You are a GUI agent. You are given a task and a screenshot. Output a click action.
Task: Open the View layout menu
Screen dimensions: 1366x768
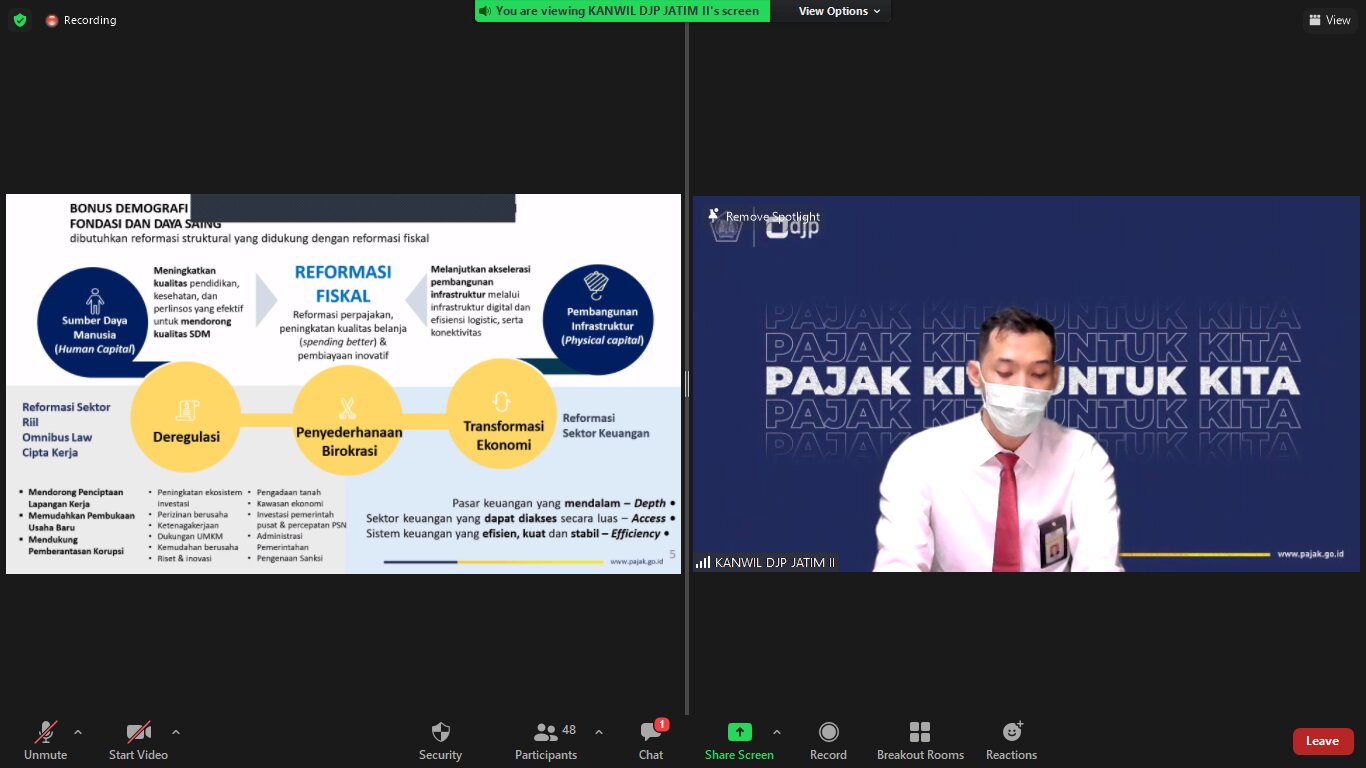(x=1329, y=20)
